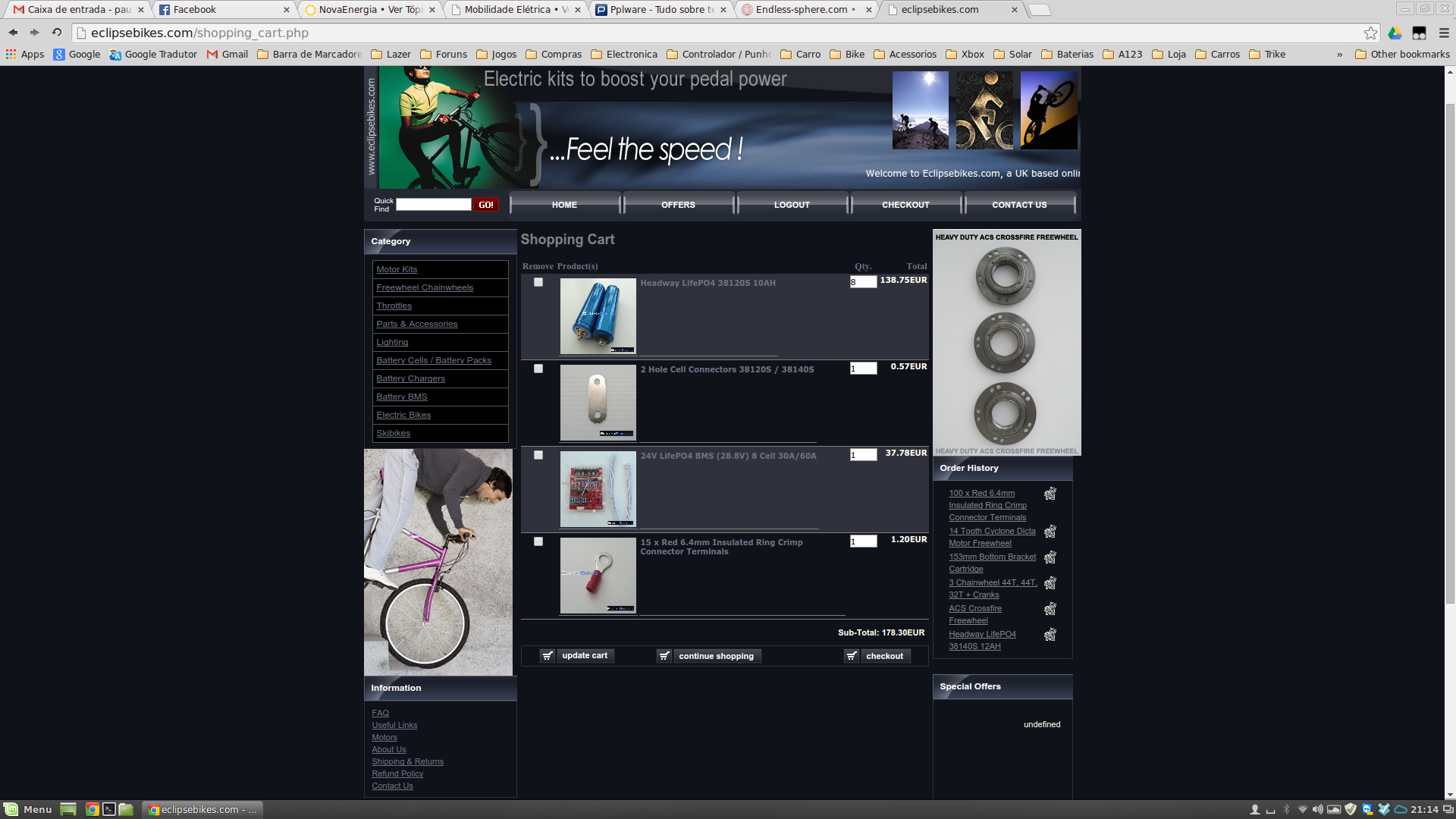Viewport: 1456px width, 819px height.
Task: Open CHECKOUT in the site navigation
Action: [x=905, y=205]
